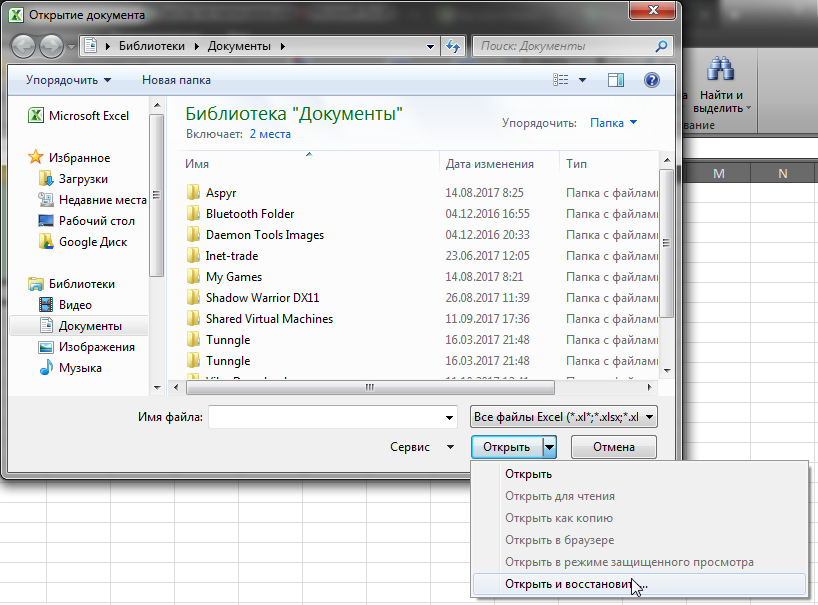The image size is (818, 605).
Task: Click the Новая папка button
Action: coord(176,80)
